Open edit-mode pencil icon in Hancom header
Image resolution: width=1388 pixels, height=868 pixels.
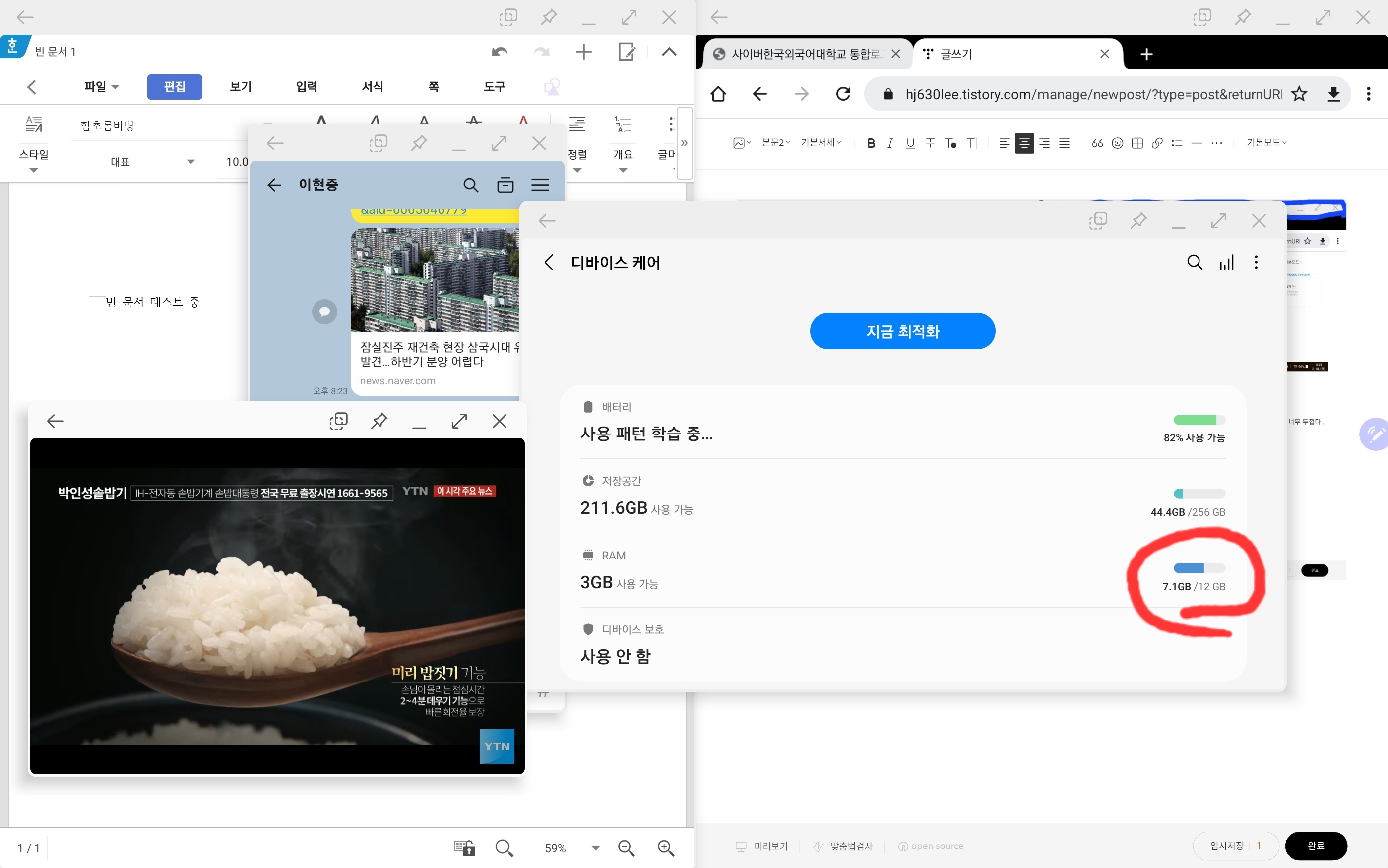click(626, 52)
